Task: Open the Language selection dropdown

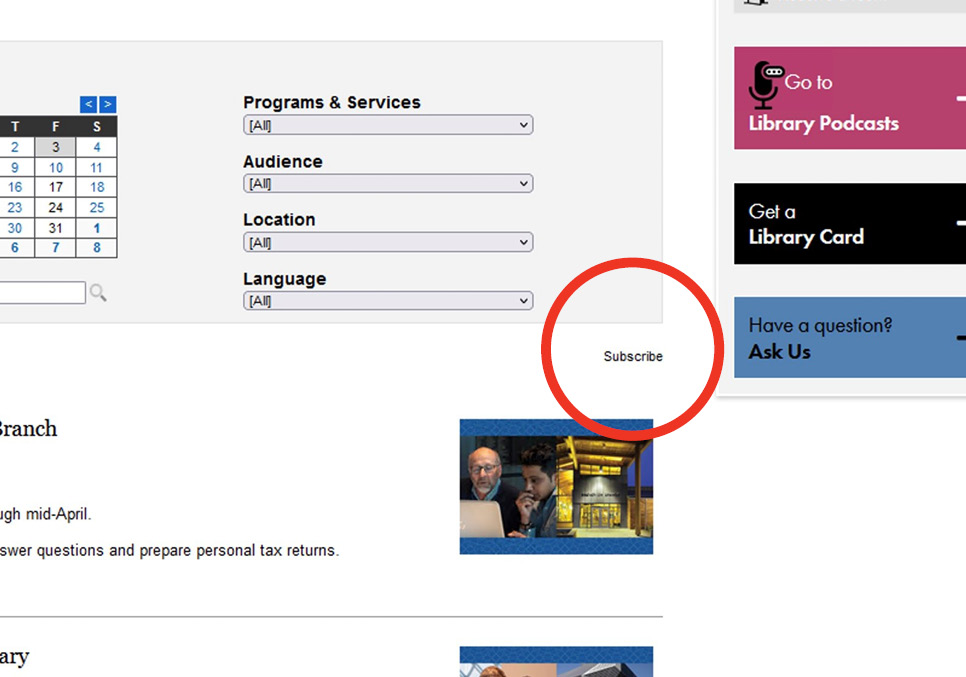Action: [388, 300]
